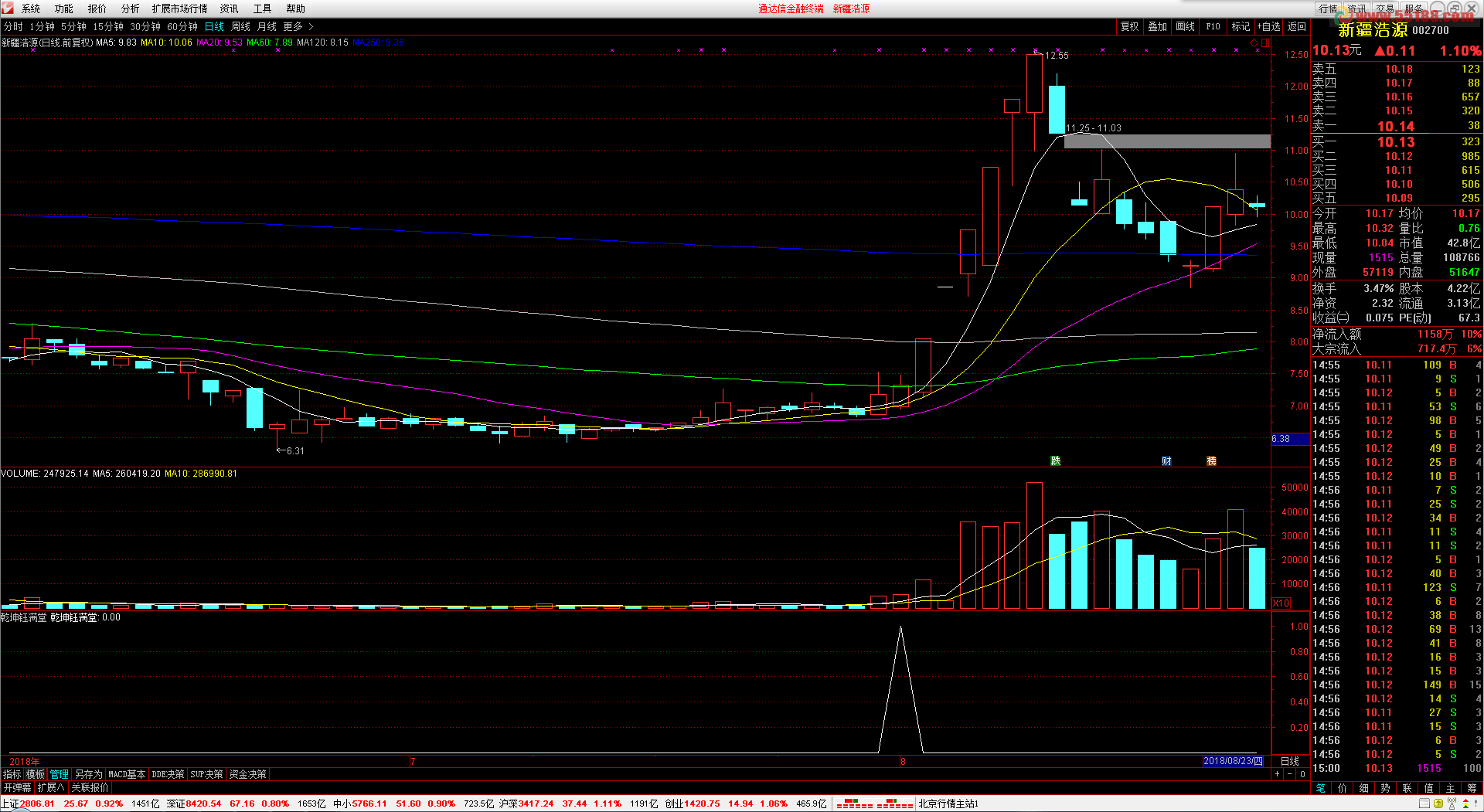Click the 指标 indicator tab

12,774
